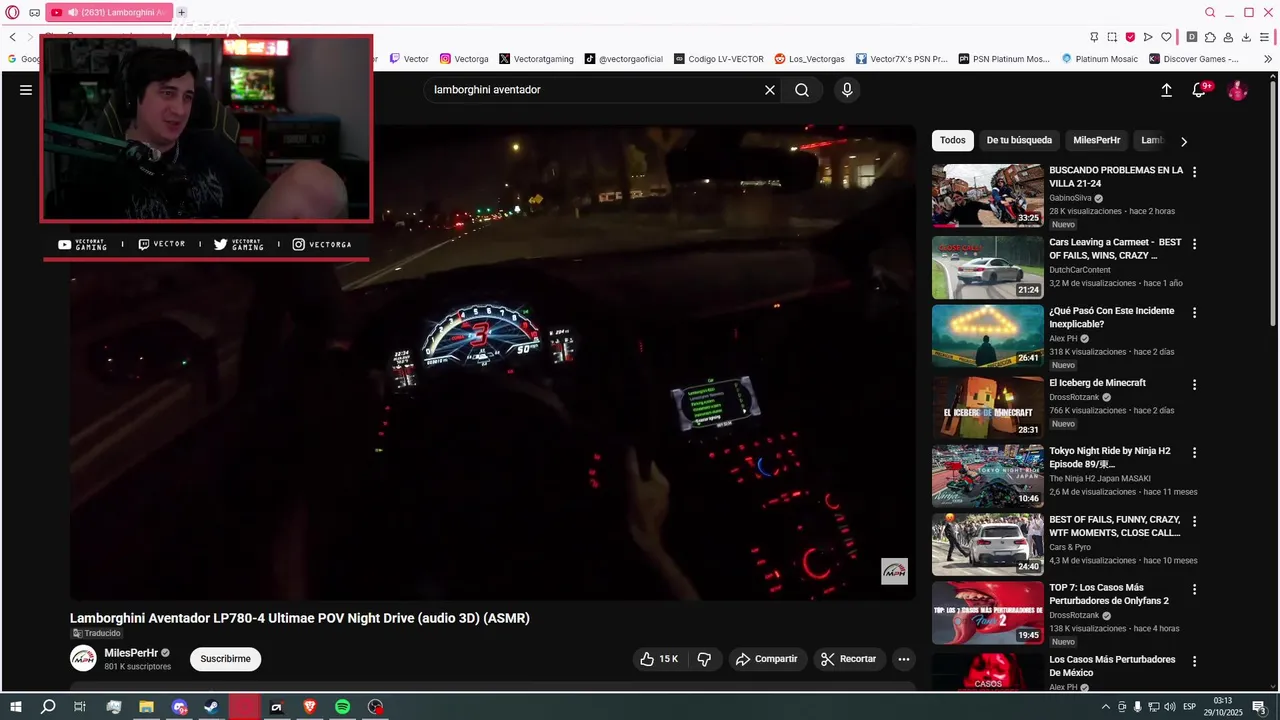Open options for El Iceberg de Minecraft video

1194,384
